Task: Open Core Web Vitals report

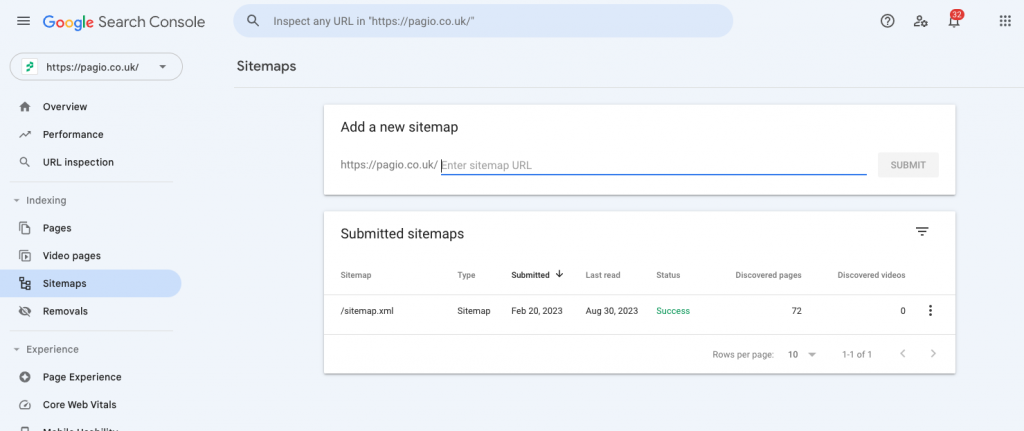Action: coord(79,405)
